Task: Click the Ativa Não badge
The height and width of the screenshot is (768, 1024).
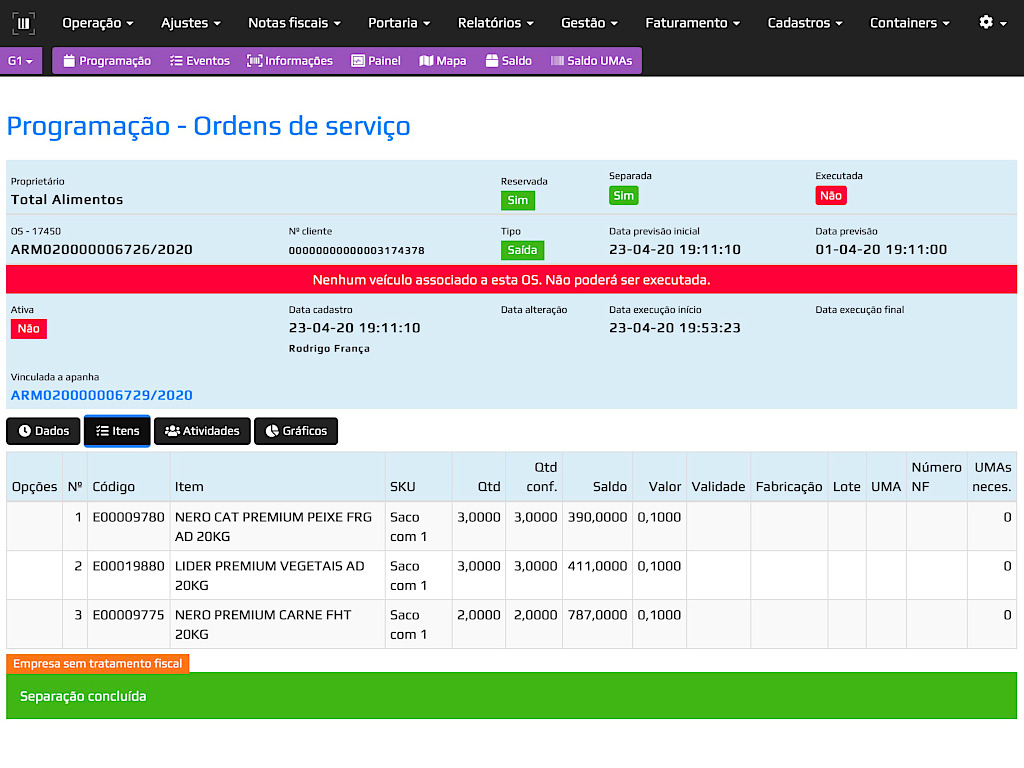Action: [x=29, y=328]
